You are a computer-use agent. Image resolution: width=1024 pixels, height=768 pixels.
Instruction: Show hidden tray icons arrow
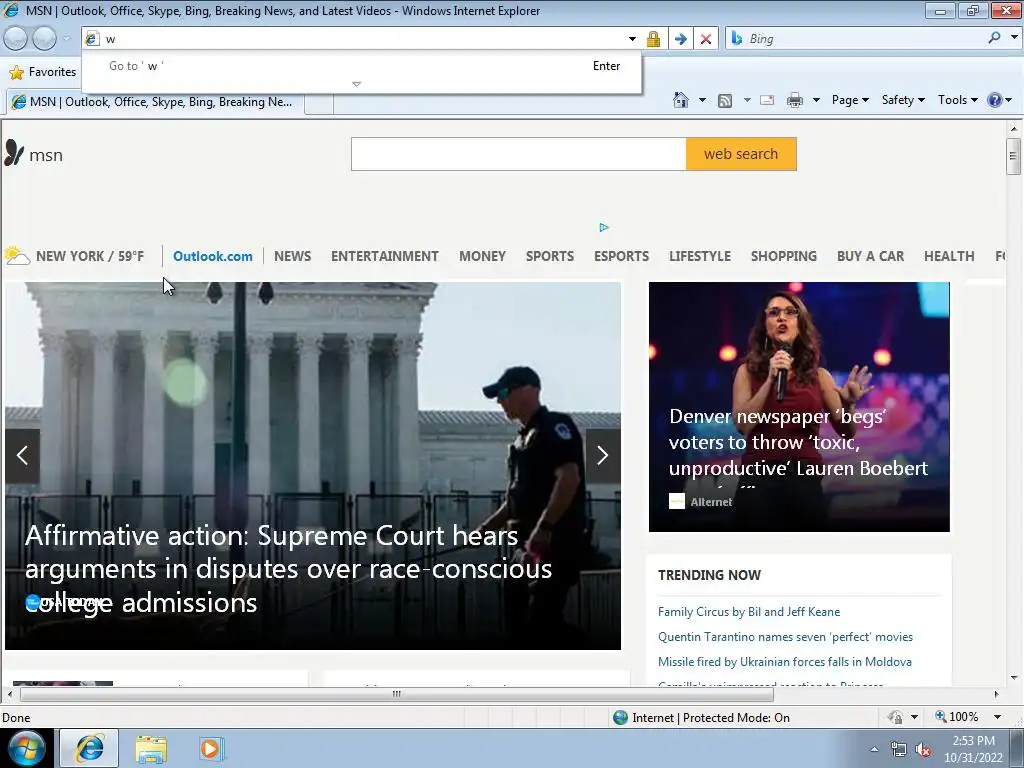[x=874, y=749]
